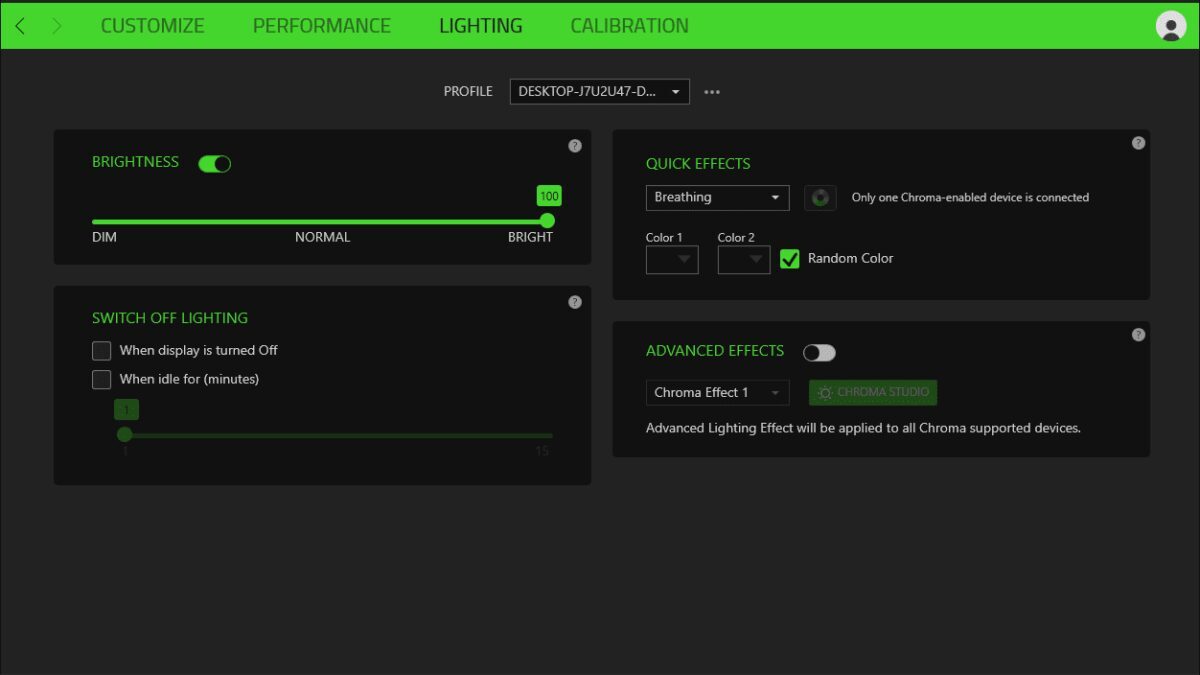Open the Chroma Effect 1 dropdown

717,392
